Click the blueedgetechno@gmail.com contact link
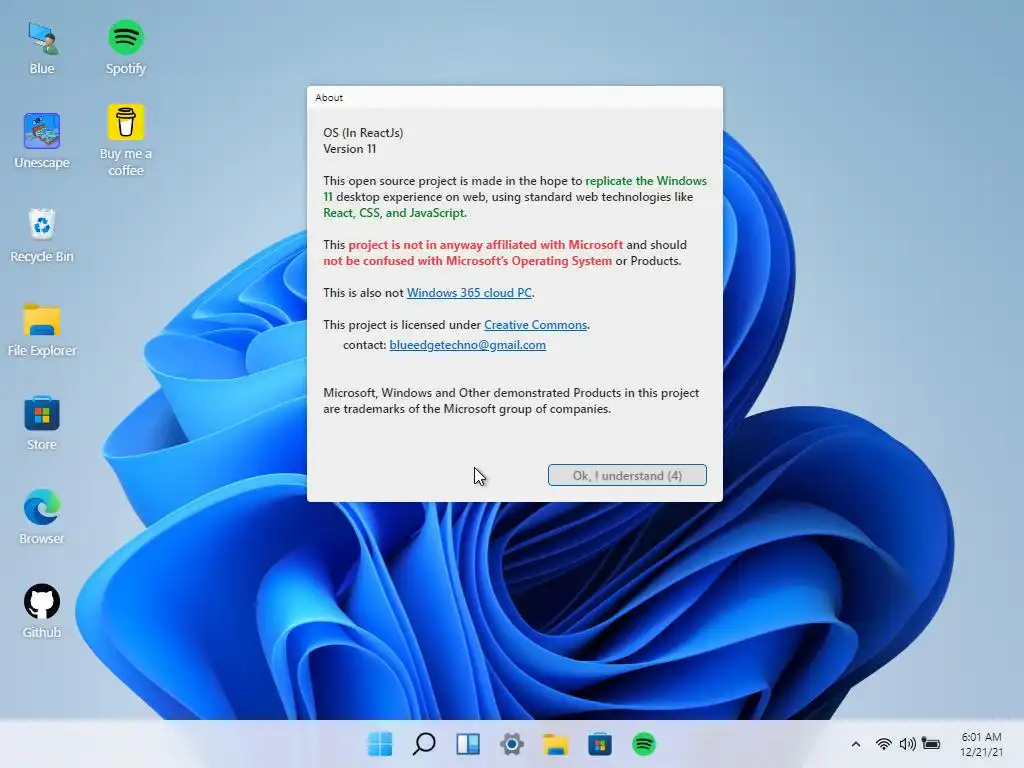The image size is (1024, 768). [468, 345]
